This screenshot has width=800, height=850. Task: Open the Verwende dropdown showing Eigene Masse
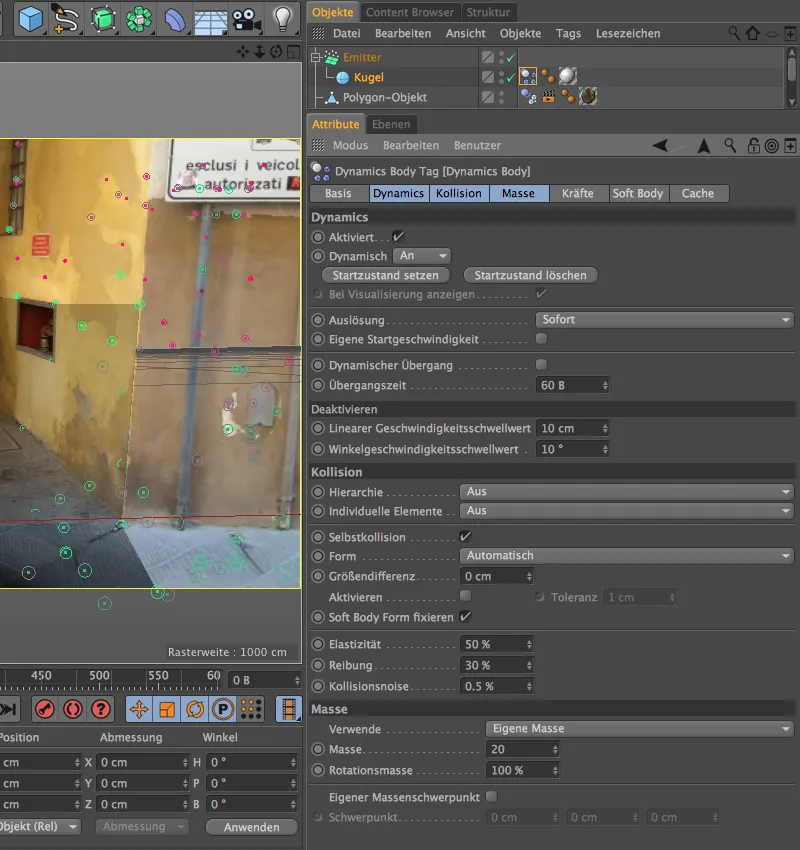[x=639, y=729]
